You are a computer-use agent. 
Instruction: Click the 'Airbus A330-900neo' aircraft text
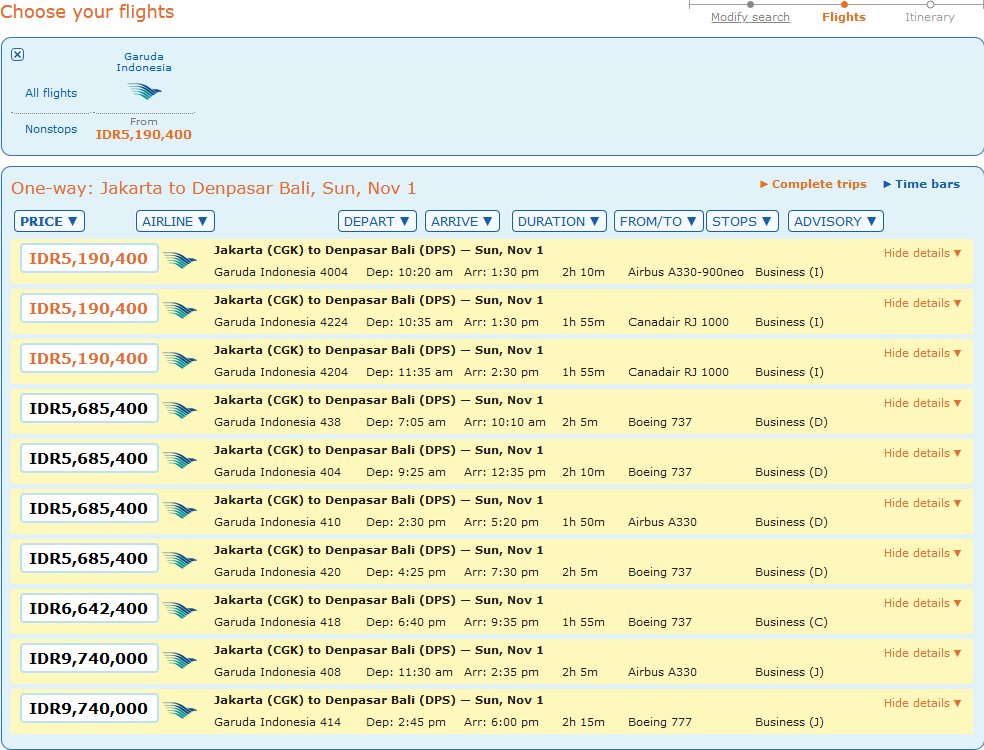click(686, 272)
